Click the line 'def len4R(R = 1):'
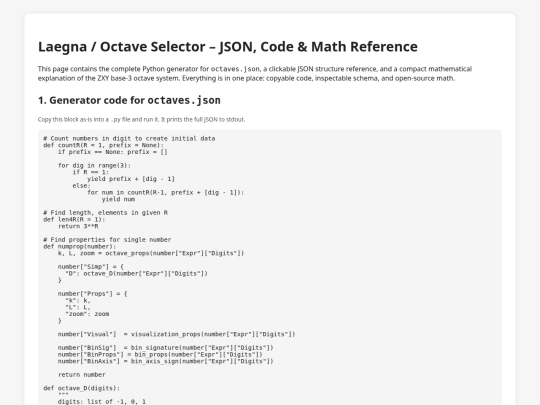 click(74, 219)
